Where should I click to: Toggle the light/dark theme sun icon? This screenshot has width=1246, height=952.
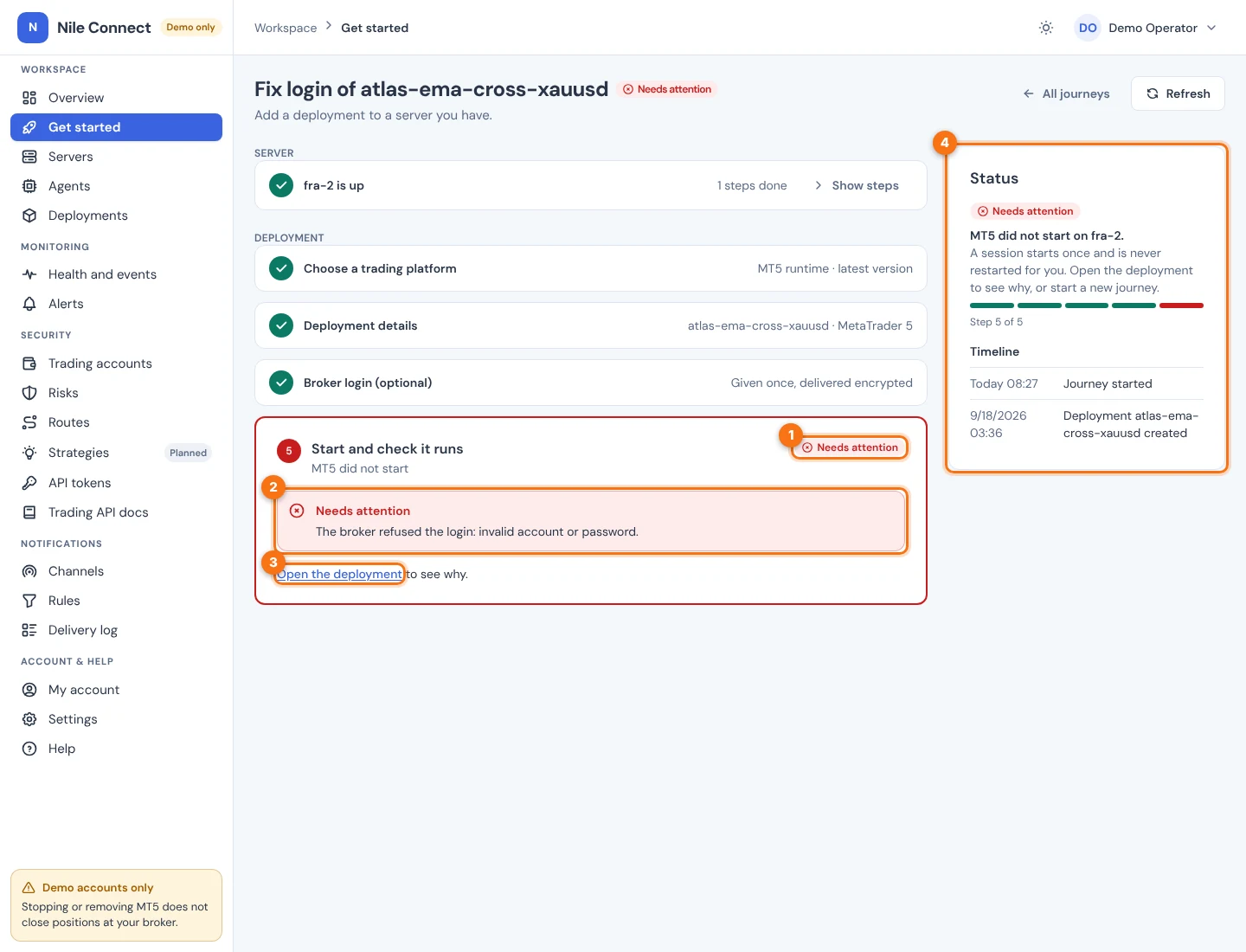(1046, 28)
